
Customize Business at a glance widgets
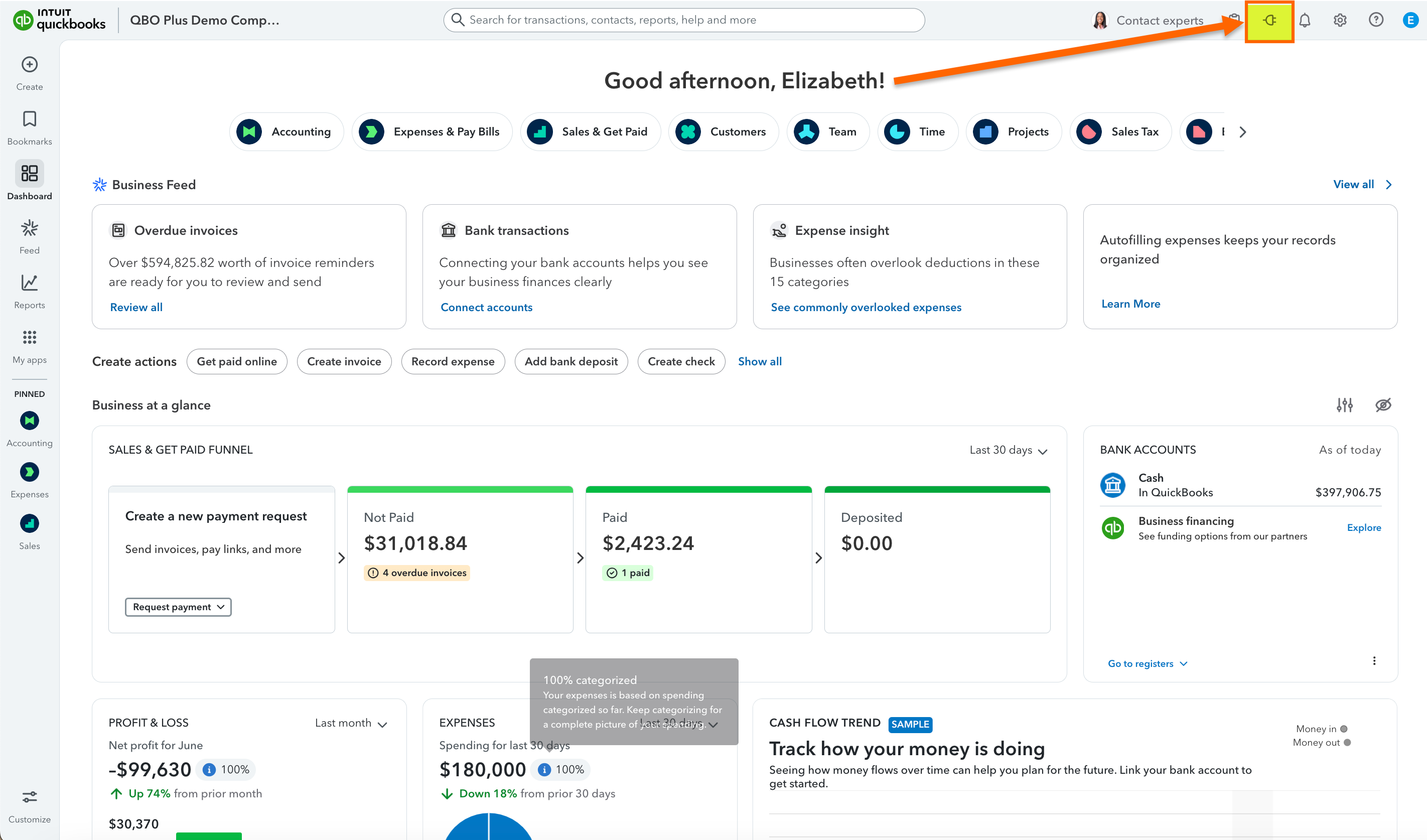click(1344, 405)
